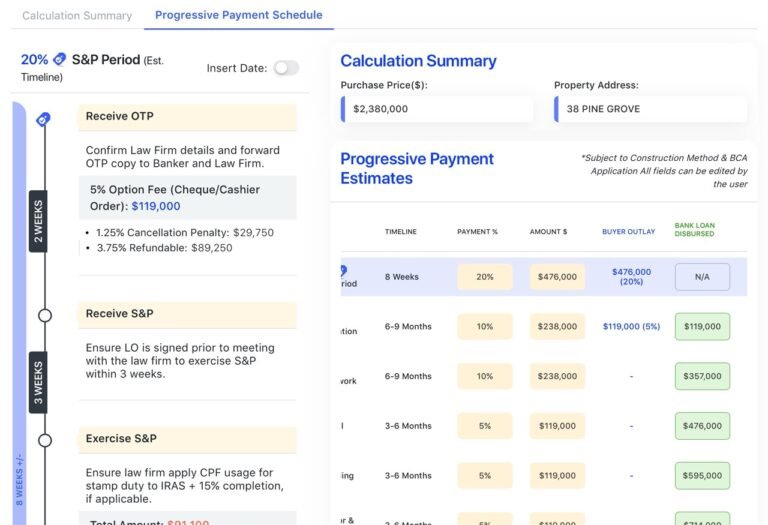Click the 3 WEEKS duration label
The width and height of the screenshot is (768, 525).
point(38,382)
